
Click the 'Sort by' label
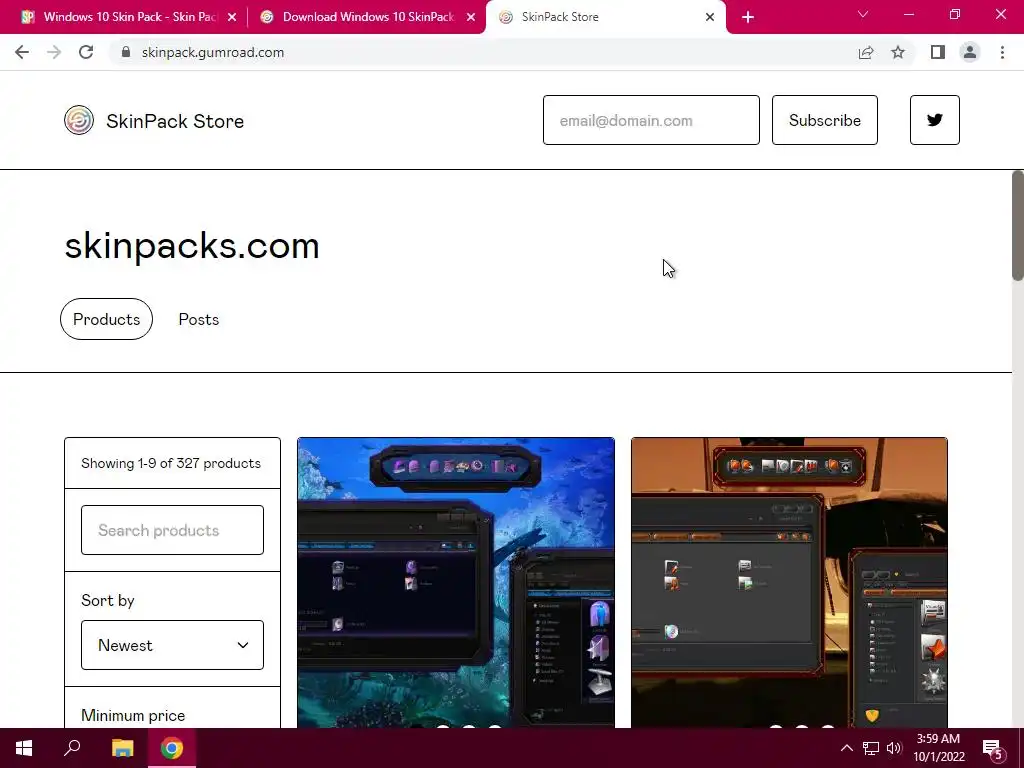108,601
